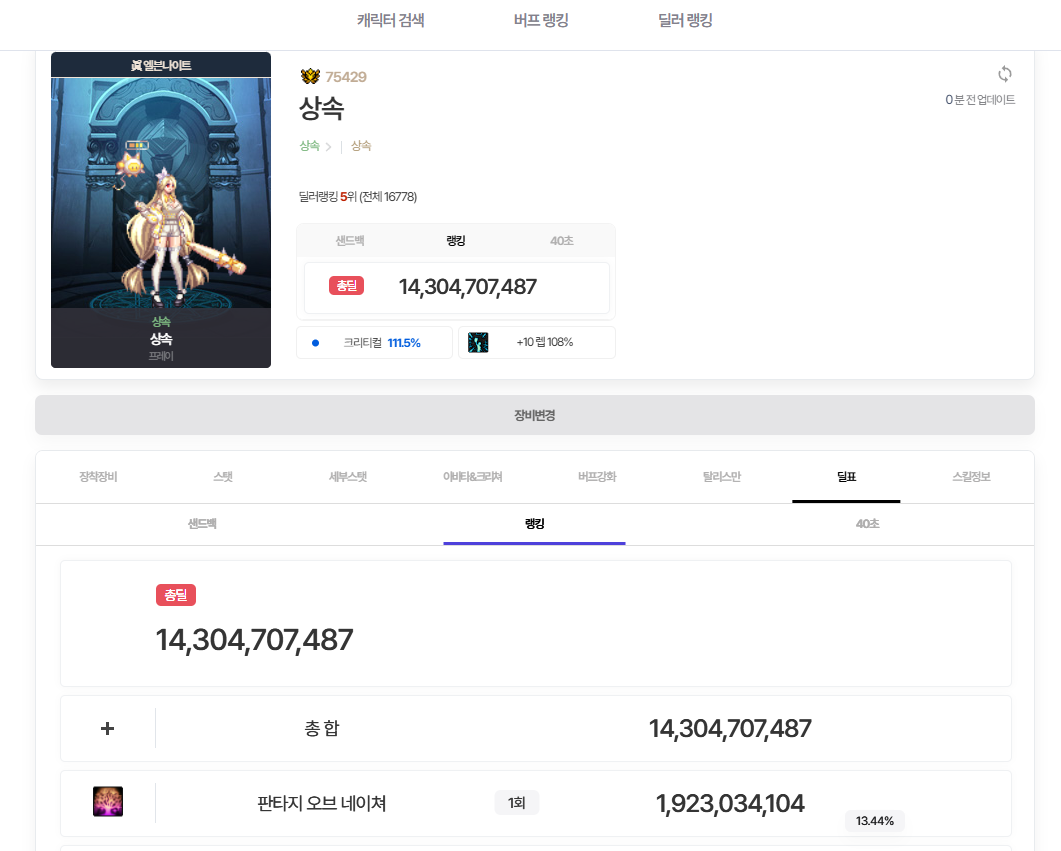Click the fame value 75429

click(x=346, y=77)
